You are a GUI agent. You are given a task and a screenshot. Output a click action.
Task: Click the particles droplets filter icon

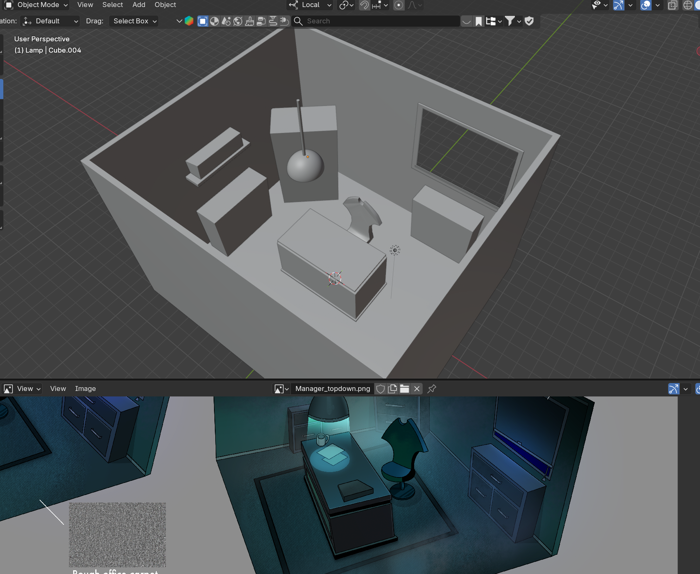click(x=226, y=21)
